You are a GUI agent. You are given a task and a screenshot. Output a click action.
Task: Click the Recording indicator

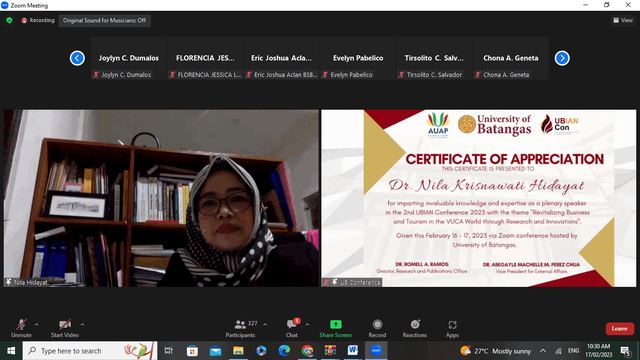point(38,20)
